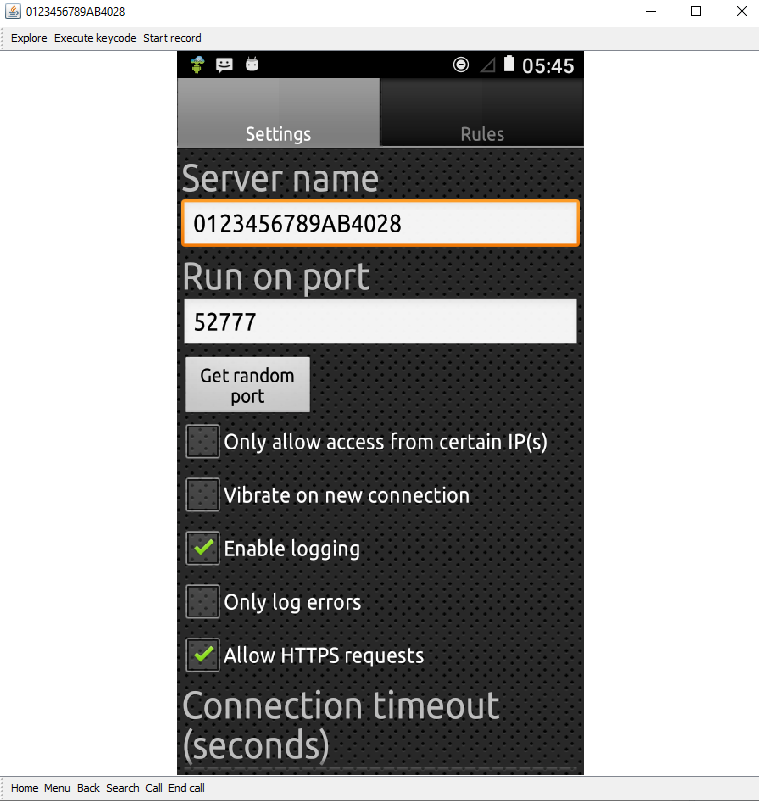Open the Explore menu
This screenshot has width=759, height=801.
pyautogui.click(x=29, y=38)
